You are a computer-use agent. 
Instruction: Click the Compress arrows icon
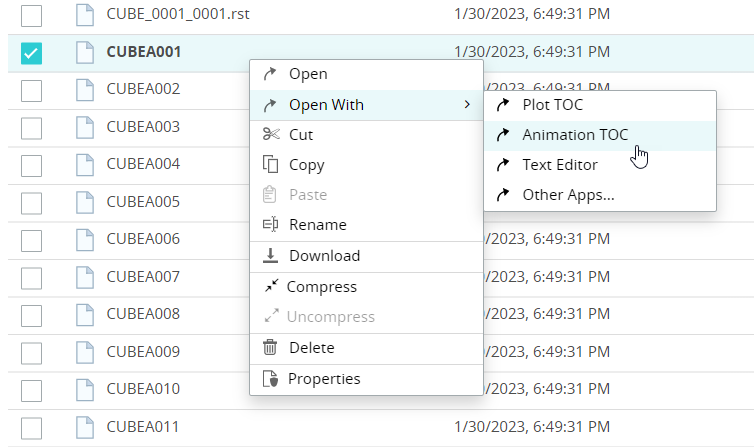[x=270, y=287]
